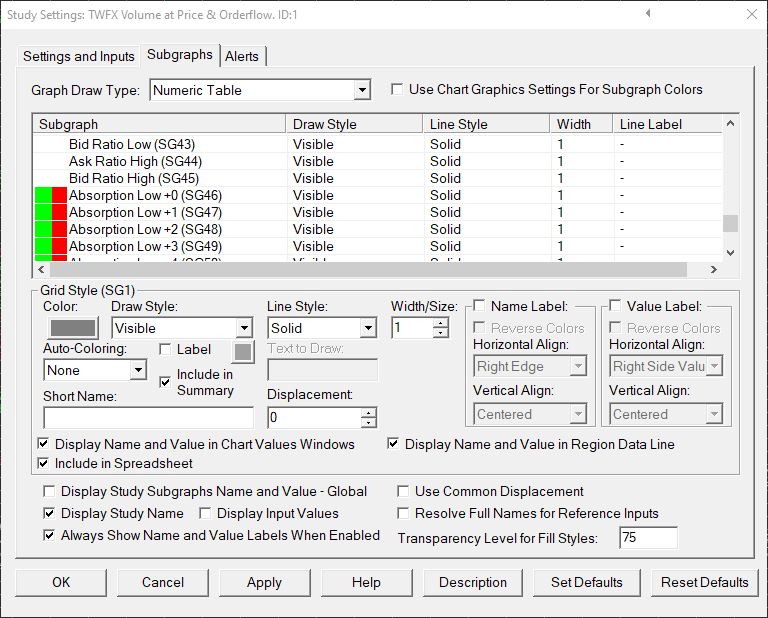Enable the Name Label checkbox
The image size is (768, 618).
click(480, 306)
